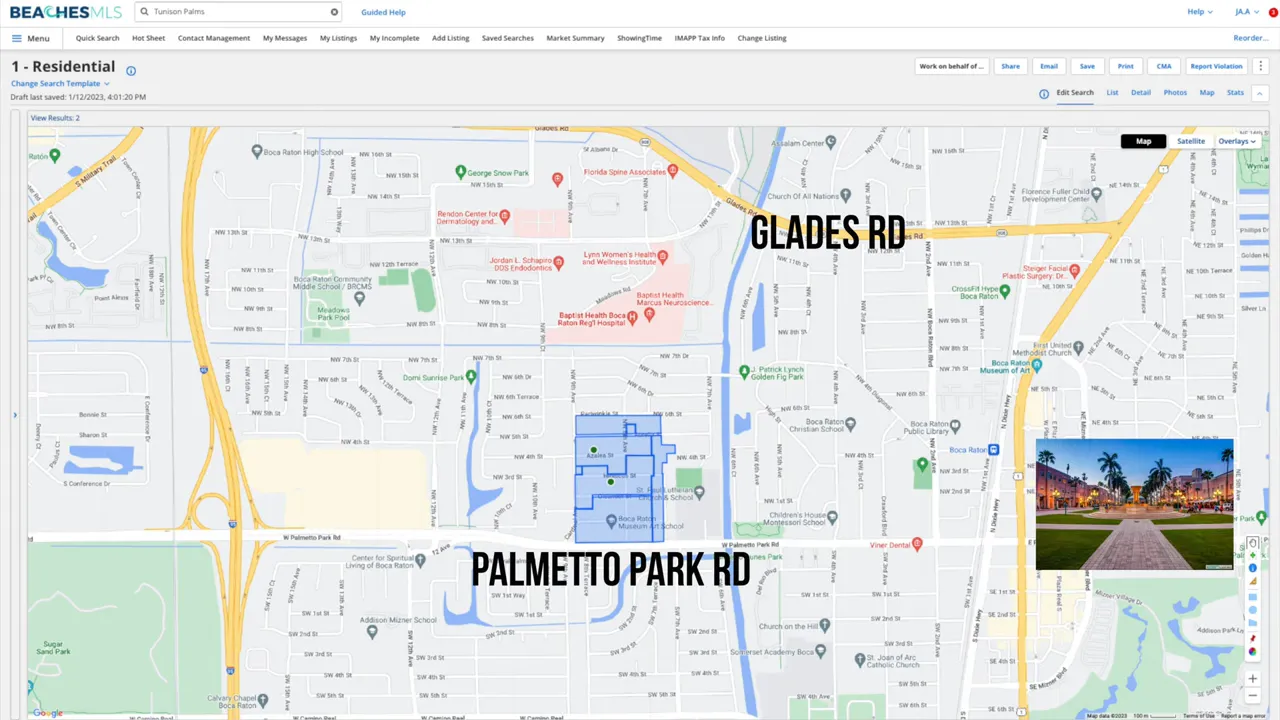Viewport: 1280px width, 720px height.
Task: Expand the JAA account dropdown
Action: pos(1244,11)
